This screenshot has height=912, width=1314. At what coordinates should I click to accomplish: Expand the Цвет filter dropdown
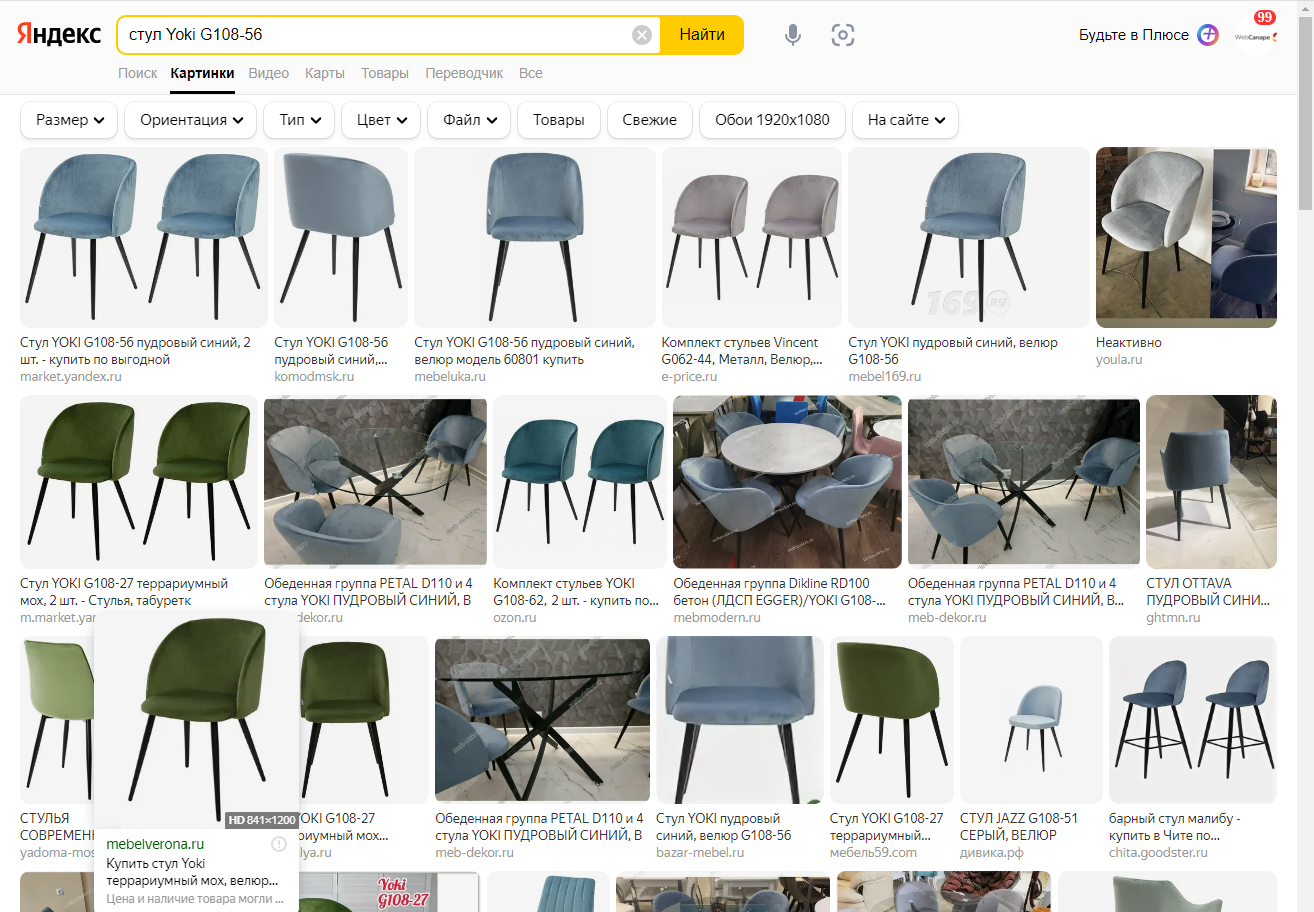pos(382,120)
